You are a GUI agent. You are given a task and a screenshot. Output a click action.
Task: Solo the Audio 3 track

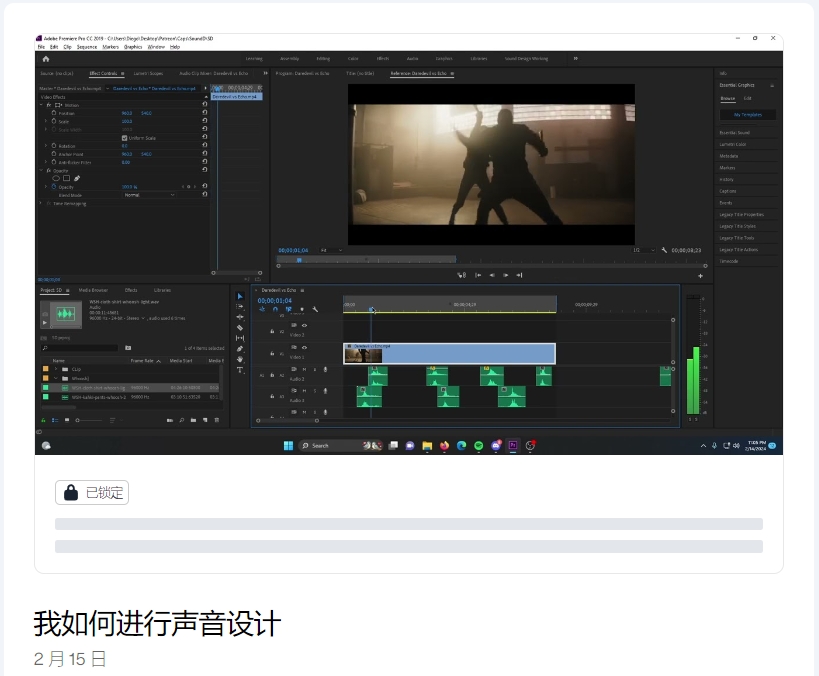coord(314,391)
